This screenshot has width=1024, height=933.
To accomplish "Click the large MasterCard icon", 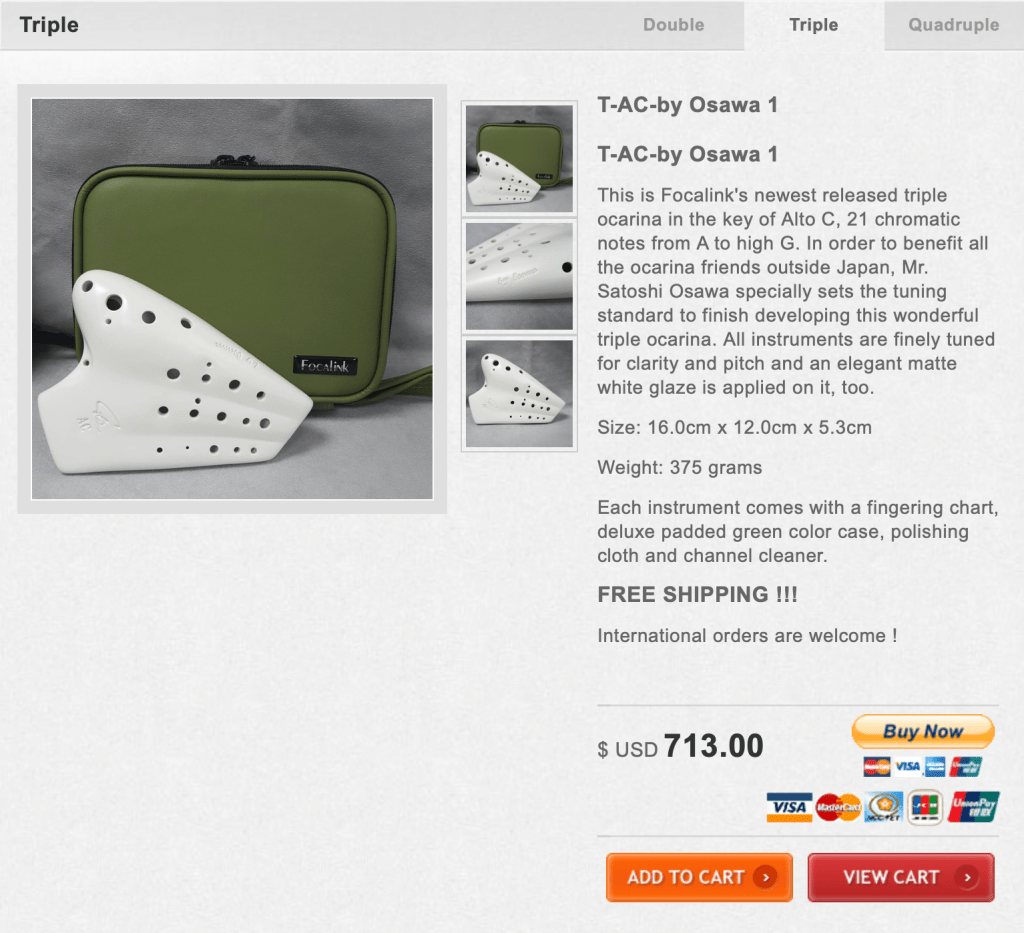I will pos(838,808).
